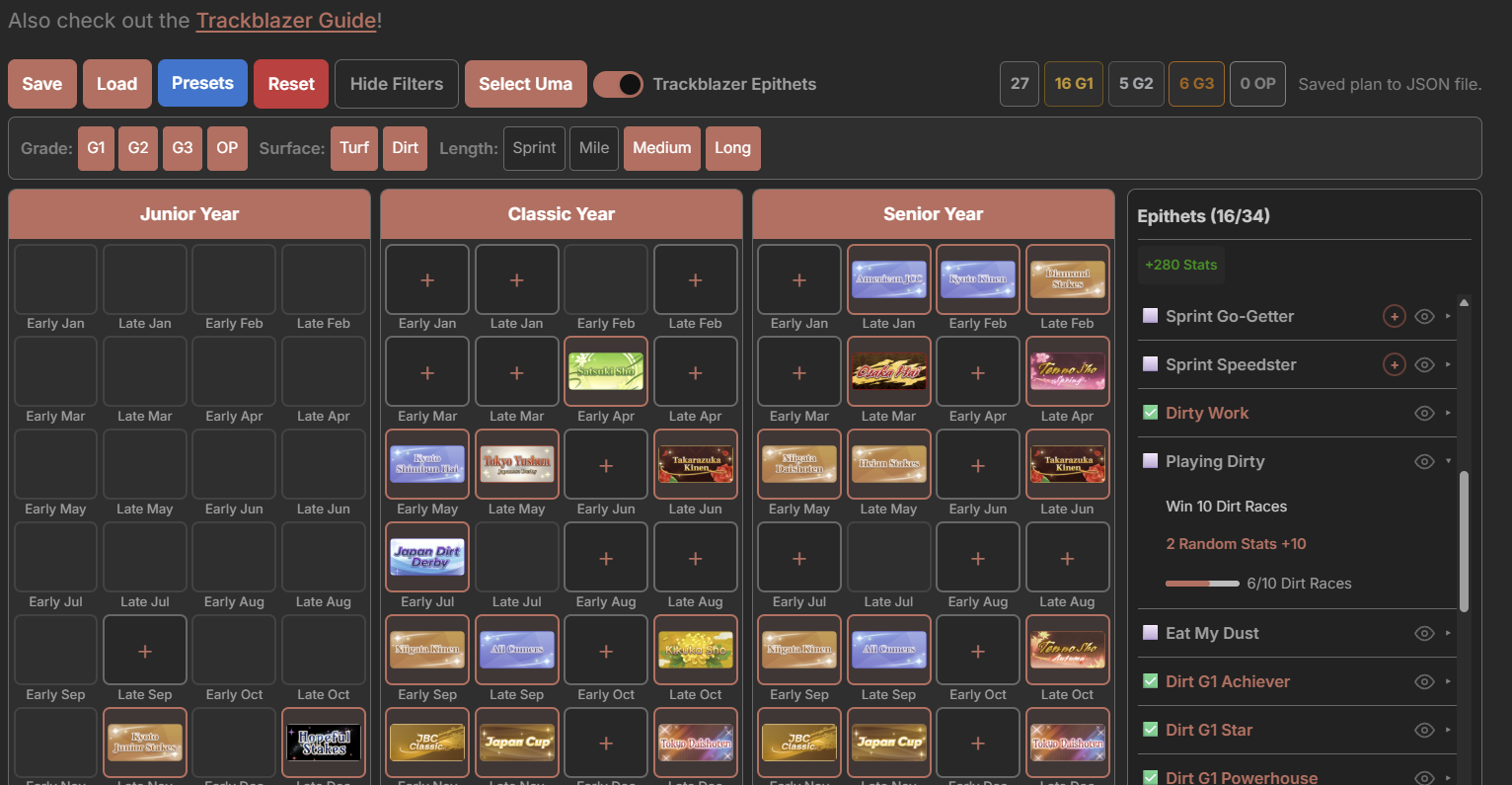Expand the Eat My Dust epithet details
The height and width of the screenshot is (785, 1512).
(1448, 633)
